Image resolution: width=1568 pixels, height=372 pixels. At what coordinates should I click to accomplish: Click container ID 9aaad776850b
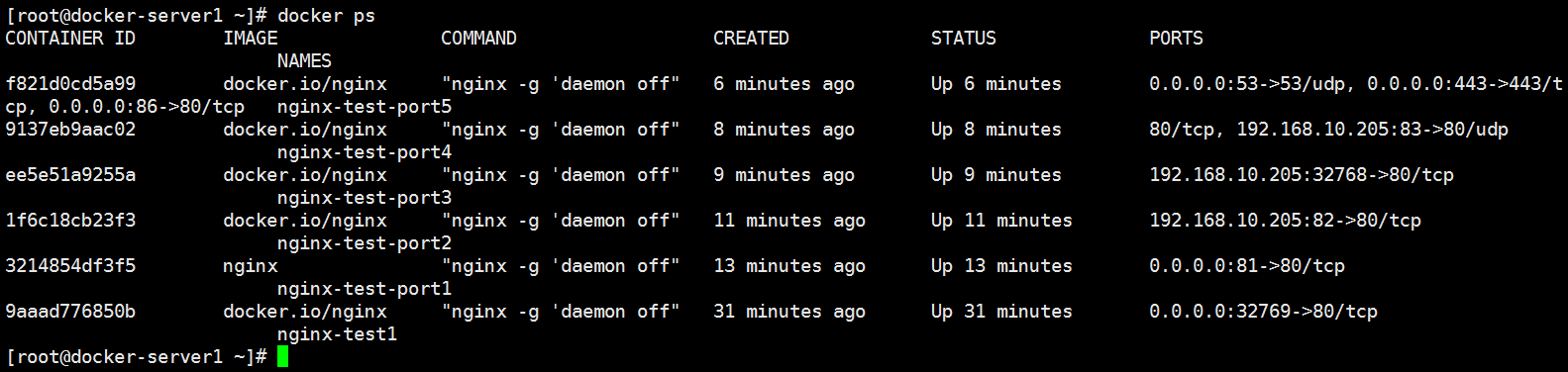(70, 312)
